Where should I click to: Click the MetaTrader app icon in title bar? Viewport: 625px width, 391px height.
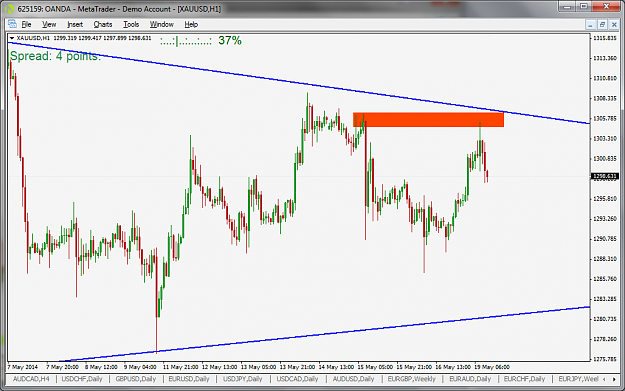[x=9, y=9]
